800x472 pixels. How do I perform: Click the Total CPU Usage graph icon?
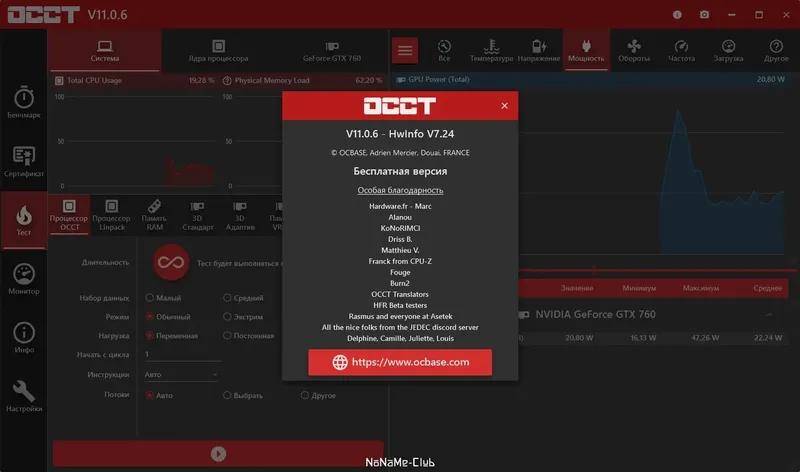[x=59, y=80]
